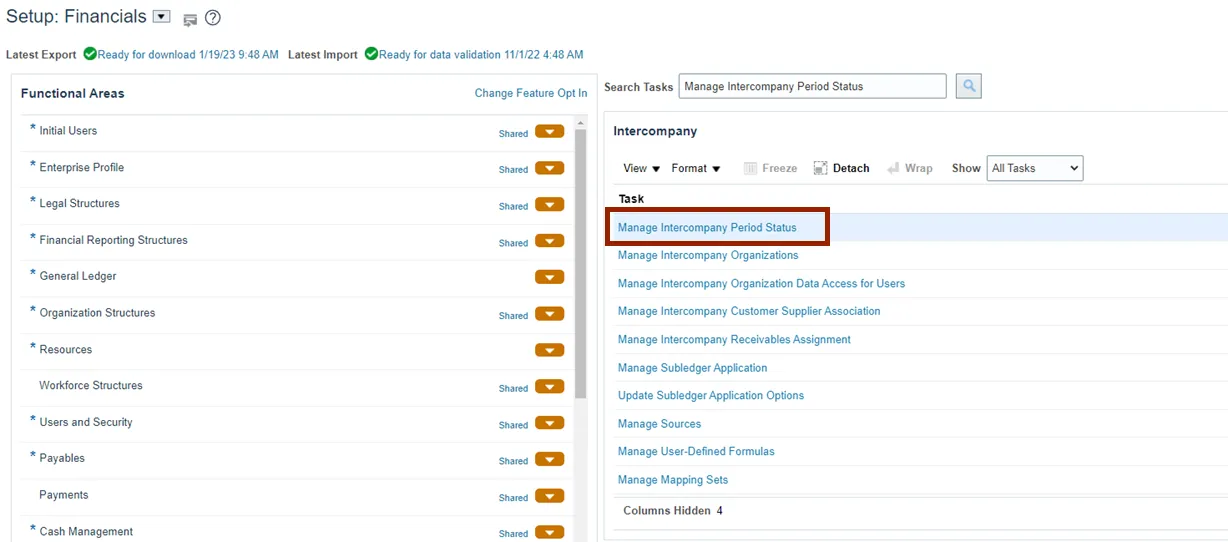
Task: Click the Search Tasks input field
Action: tap(812, 86)
